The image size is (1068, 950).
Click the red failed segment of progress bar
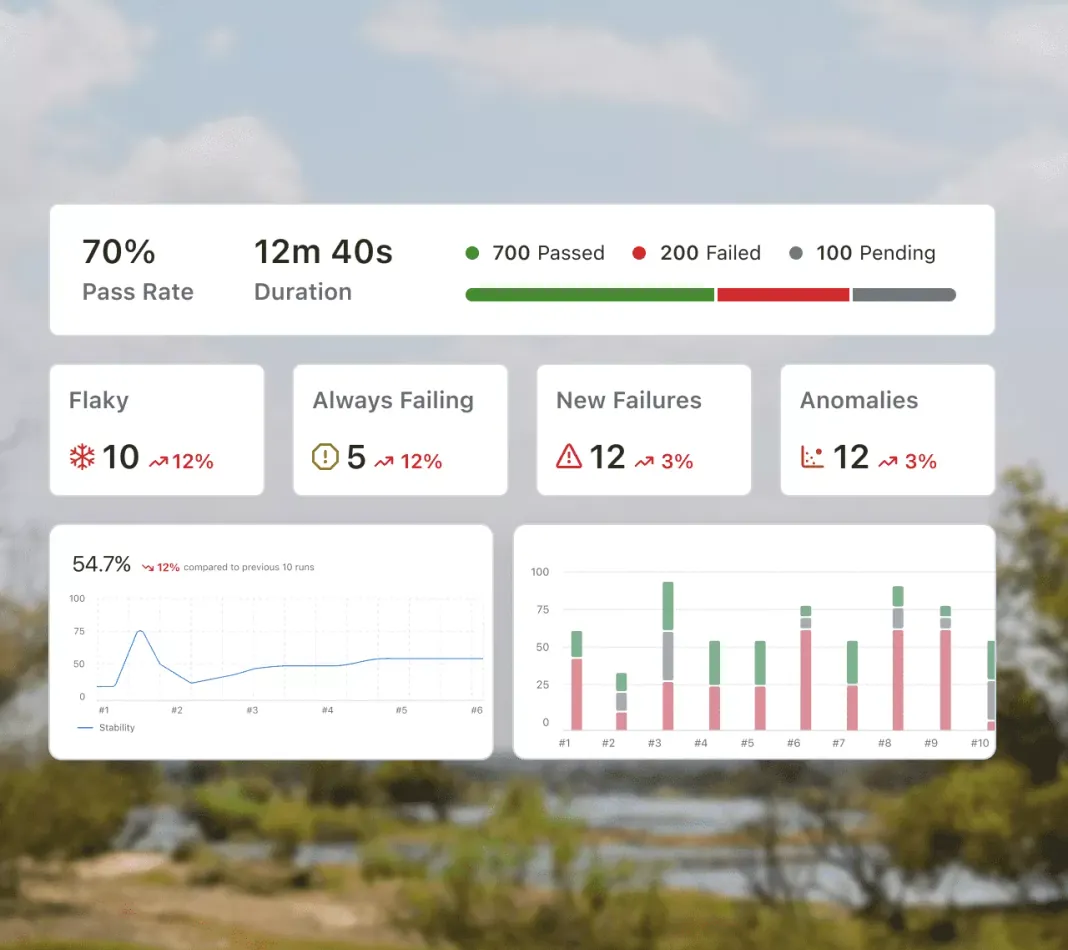[783, 295]
